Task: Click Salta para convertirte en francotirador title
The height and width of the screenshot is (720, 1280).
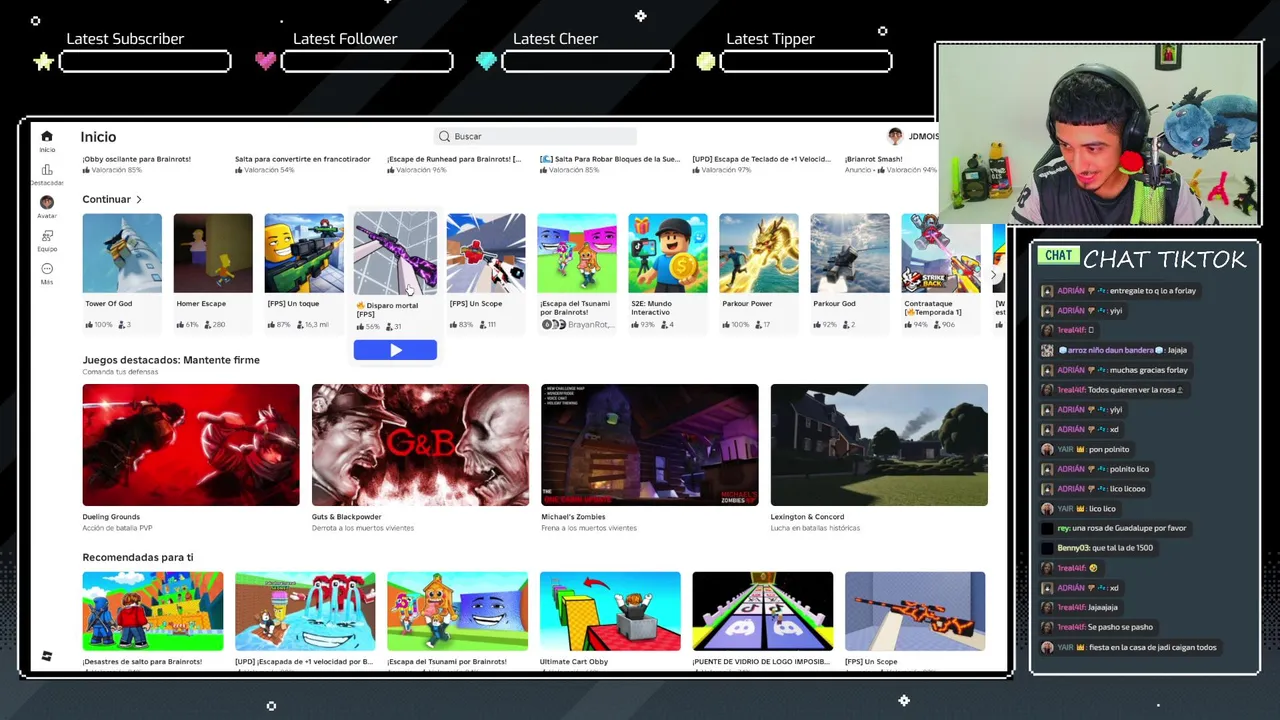Action: [x=303, y=159]
